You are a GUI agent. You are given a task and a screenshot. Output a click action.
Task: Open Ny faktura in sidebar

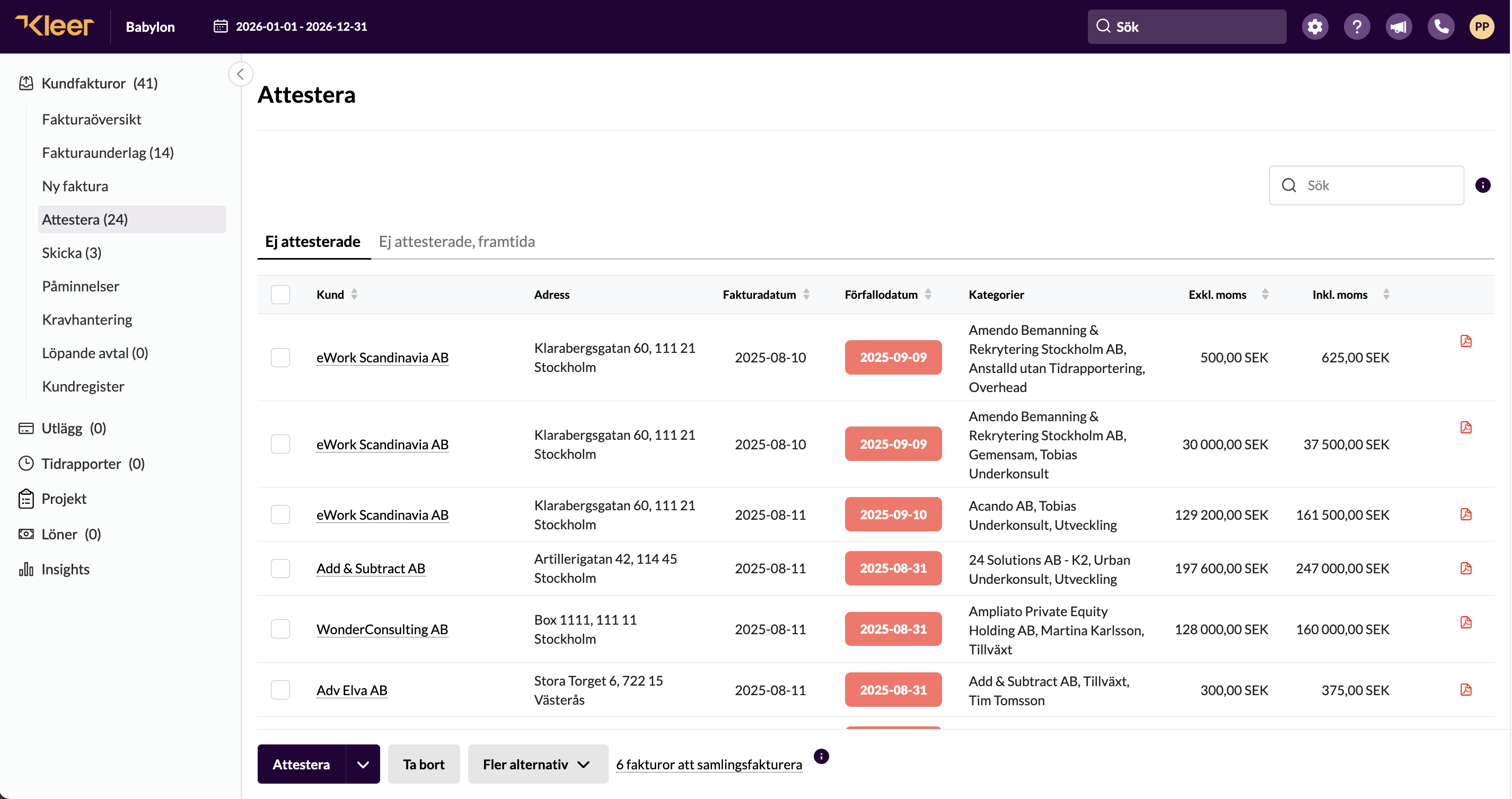(75, 187)
